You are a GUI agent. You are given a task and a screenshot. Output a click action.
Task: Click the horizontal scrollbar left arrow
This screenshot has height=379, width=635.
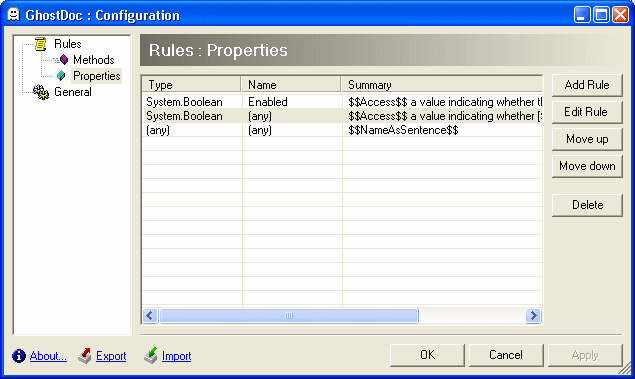click(150, 315)
